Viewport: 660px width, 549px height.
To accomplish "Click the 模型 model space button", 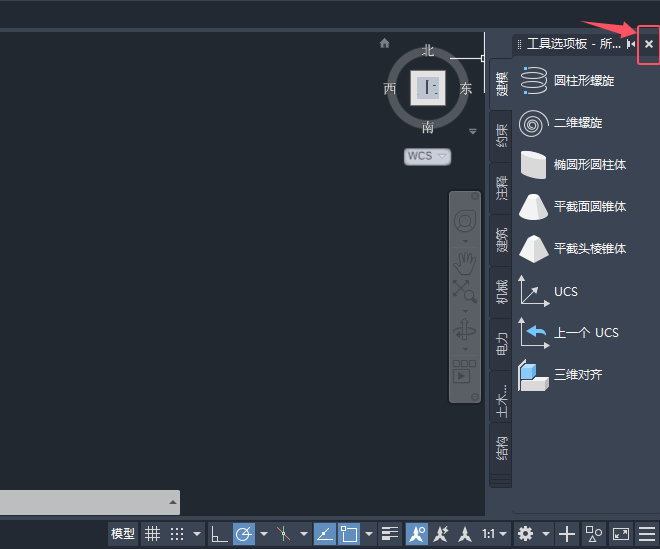I will [x=122, y=534].
